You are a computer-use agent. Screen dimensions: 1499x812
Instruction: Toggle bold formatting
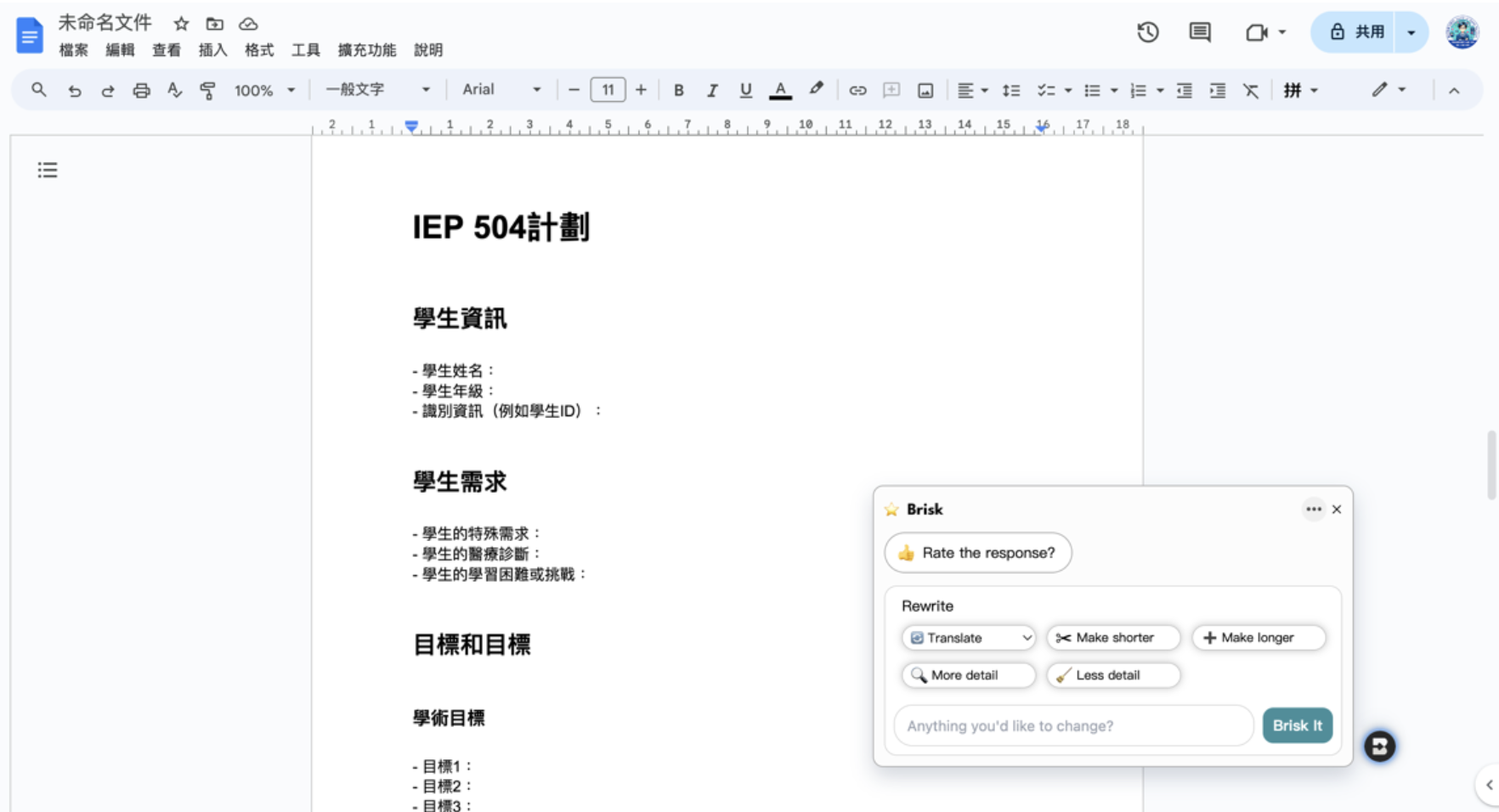click(x=678, y=90)
